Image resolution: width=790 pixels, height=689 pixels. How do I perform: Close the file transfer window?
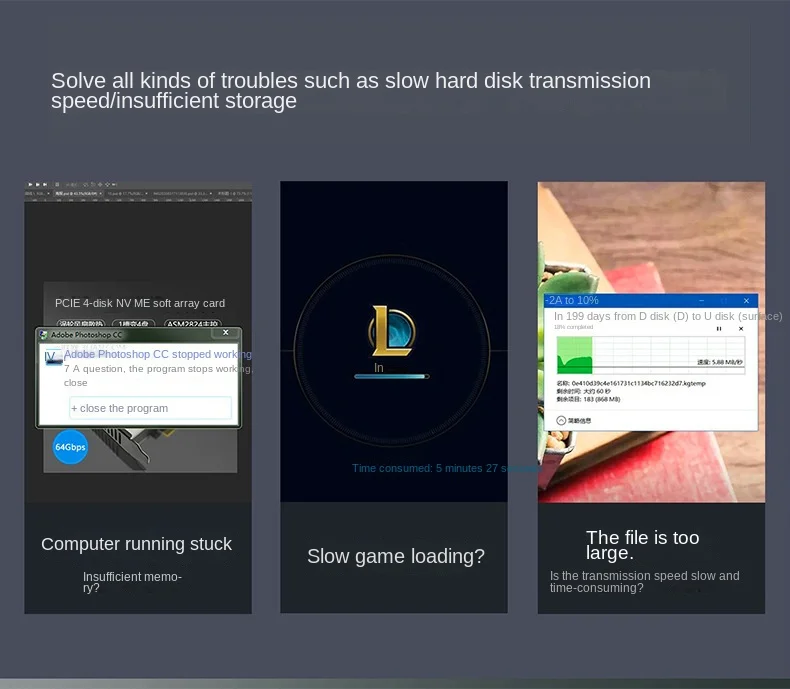click(746, 300)
